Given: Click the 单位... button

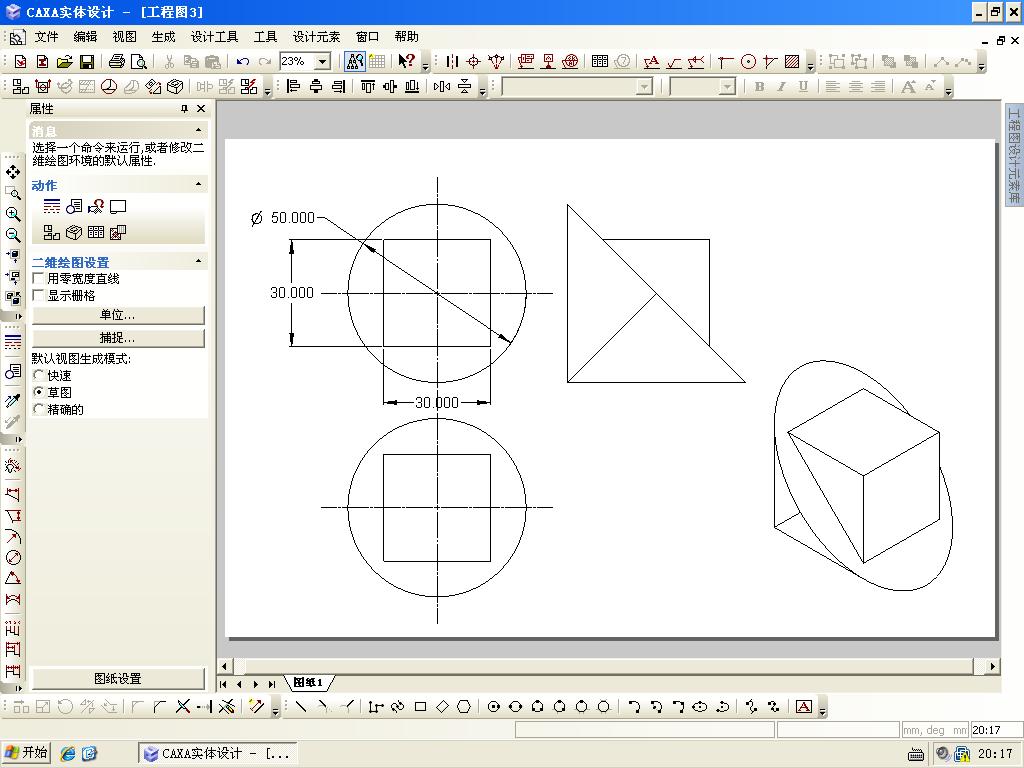Looking at the screenshot, I should pos(118,315).
